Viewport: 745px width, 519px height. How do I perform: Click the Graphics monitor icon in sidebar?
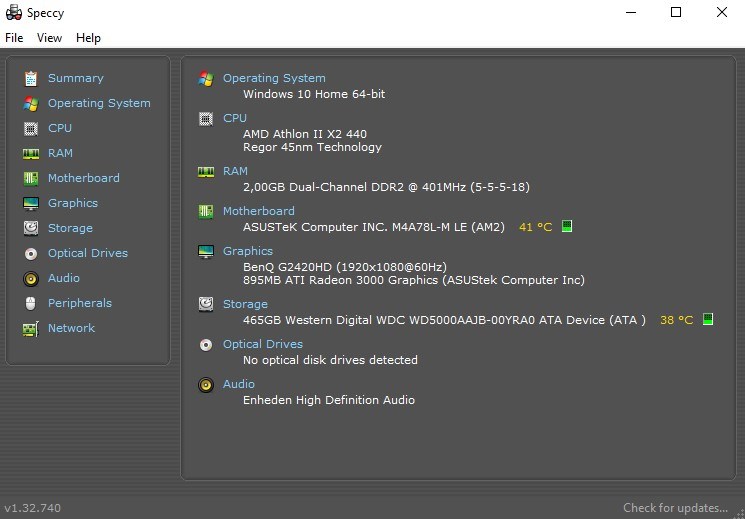coord(30,203)
